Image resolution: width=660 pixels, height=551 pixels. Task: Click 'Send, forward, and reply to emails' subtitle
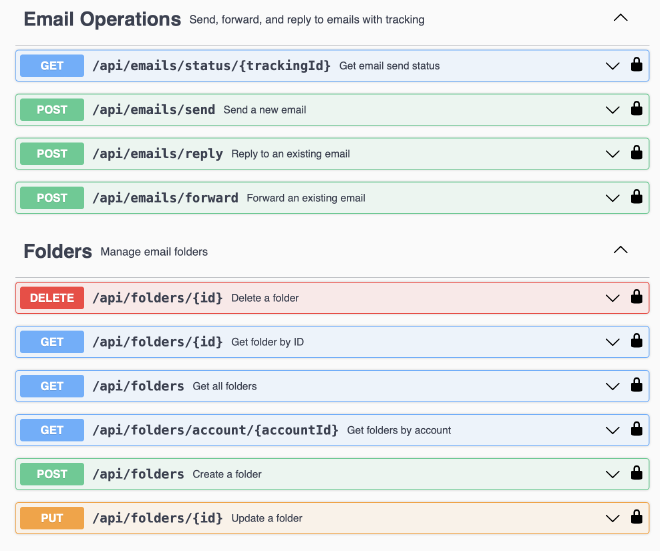tap(307, 19)
